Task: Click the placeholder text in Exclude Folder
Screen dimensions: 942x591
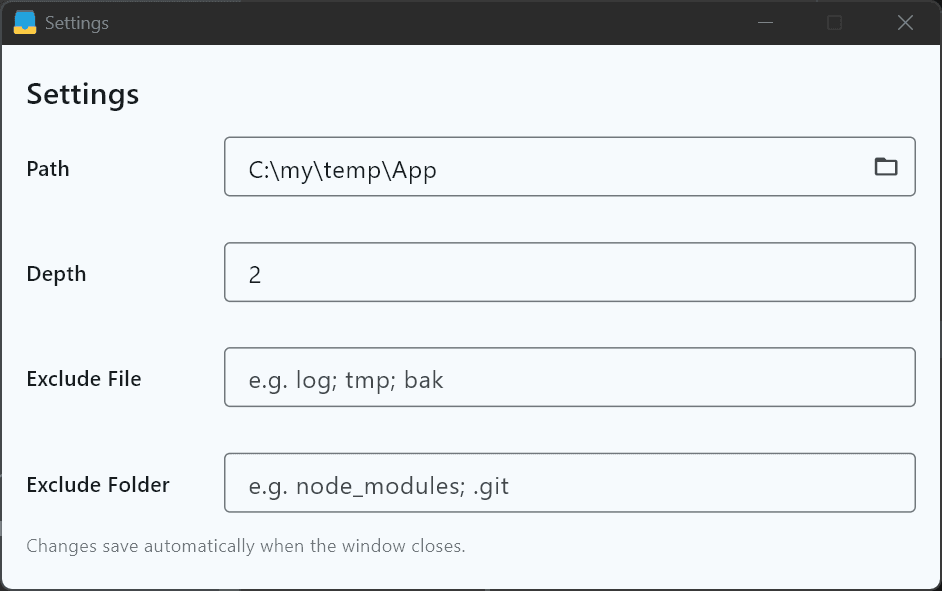Action: click(380, 484)
